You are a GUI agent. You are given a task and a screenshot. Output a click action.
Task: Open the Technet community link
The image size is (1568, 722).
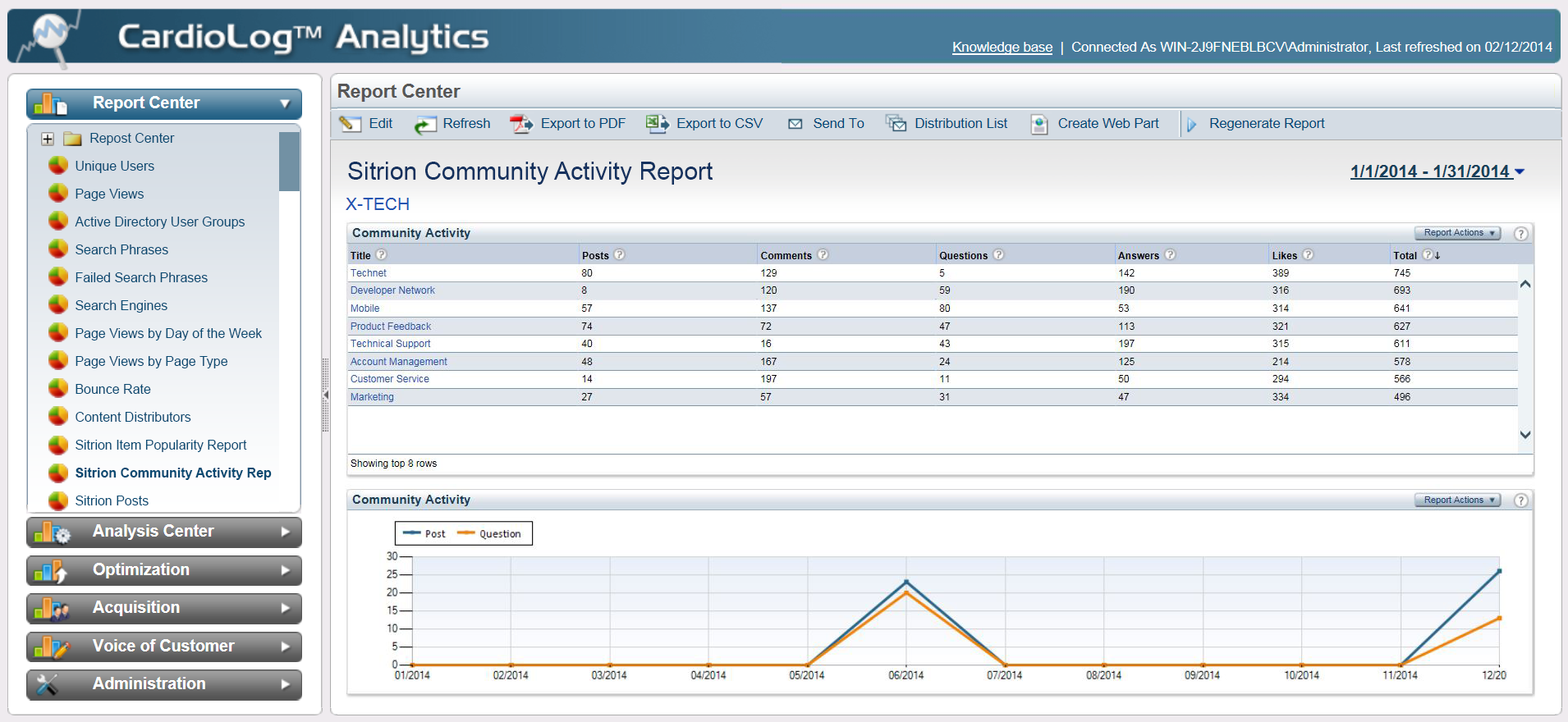click(368, 273)
